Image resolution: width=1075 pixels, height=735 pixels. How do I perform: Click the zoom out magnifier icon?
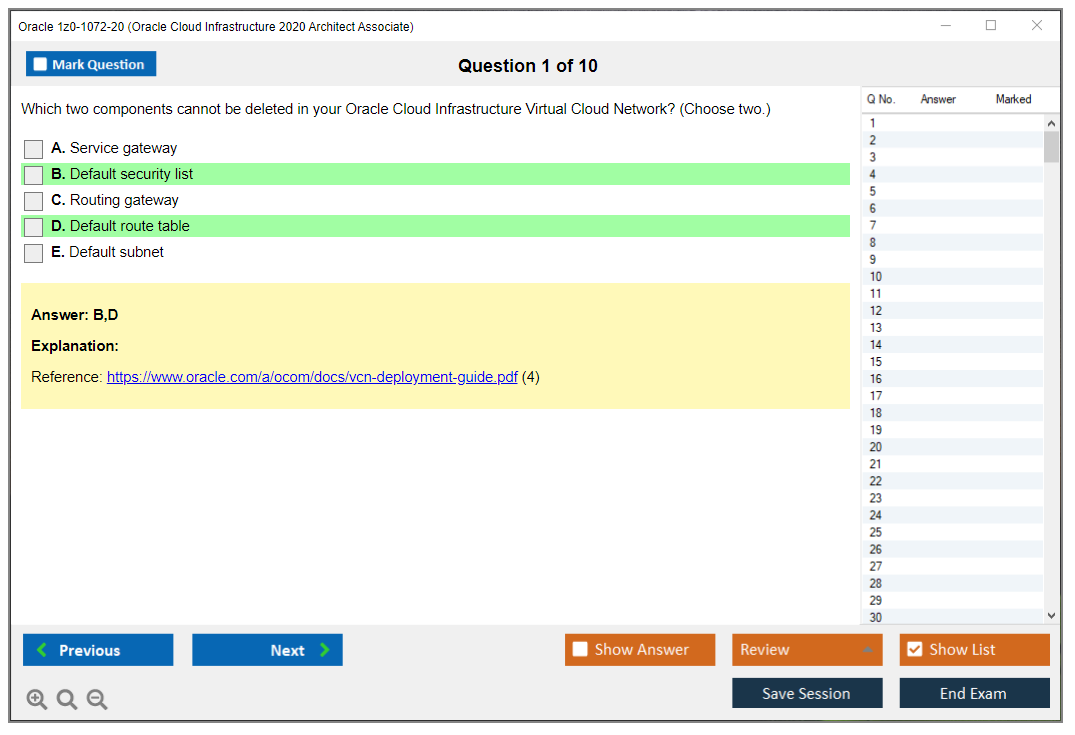(97, 700)
